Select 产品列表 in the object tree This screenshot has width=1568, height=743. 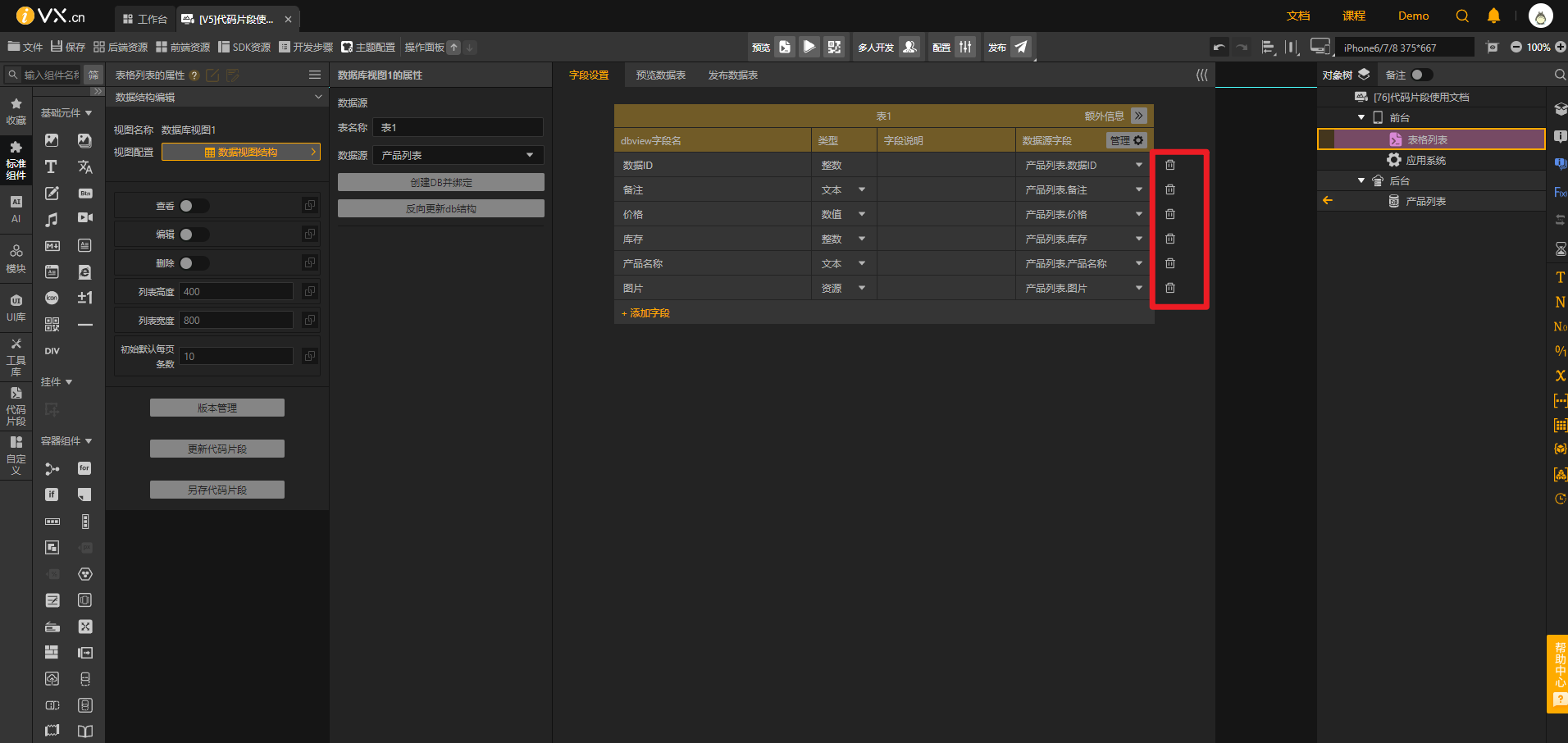point(1425,201)
